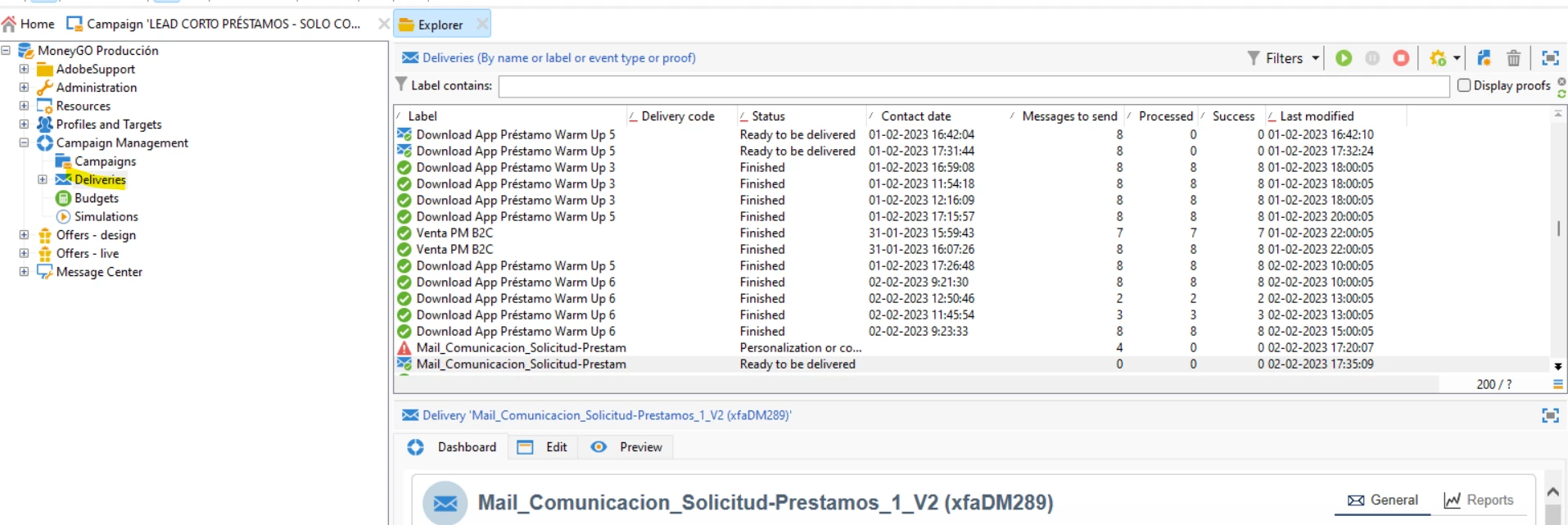The image size is (1568, 525).
Task: Expand the Resources node
Action: [24, 106]
